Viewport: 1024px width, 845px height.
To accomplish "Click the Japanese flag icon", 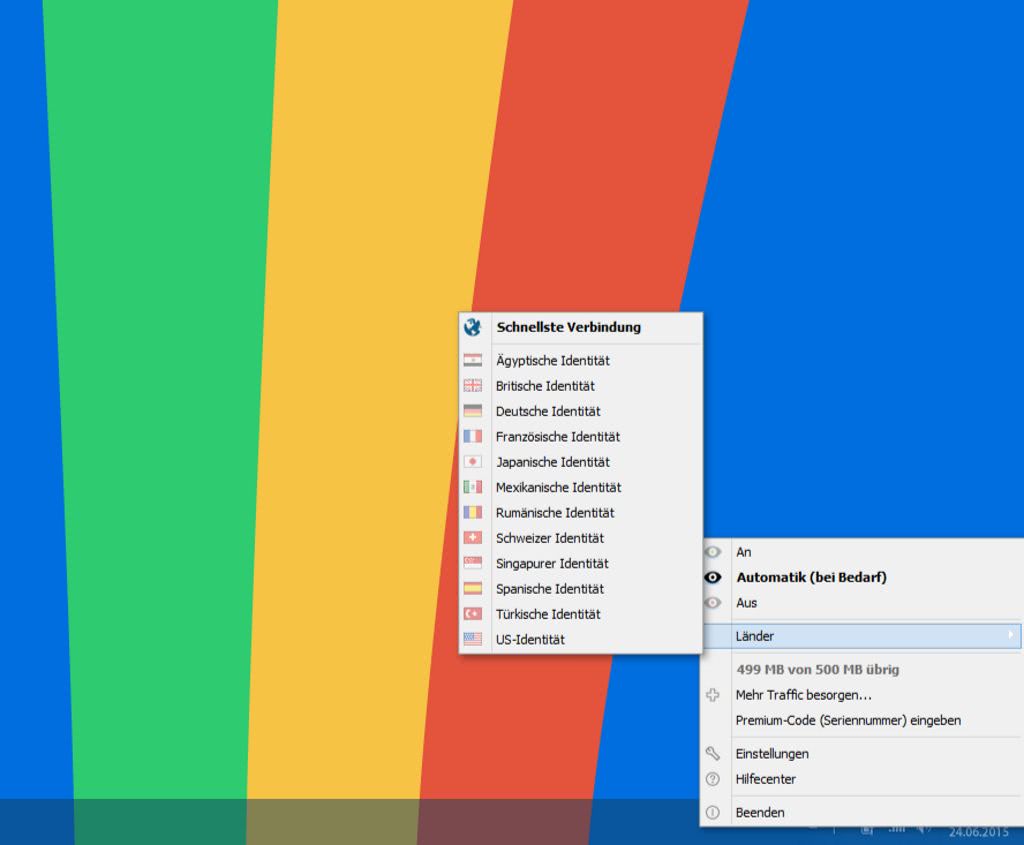I will tap(473, 462).
